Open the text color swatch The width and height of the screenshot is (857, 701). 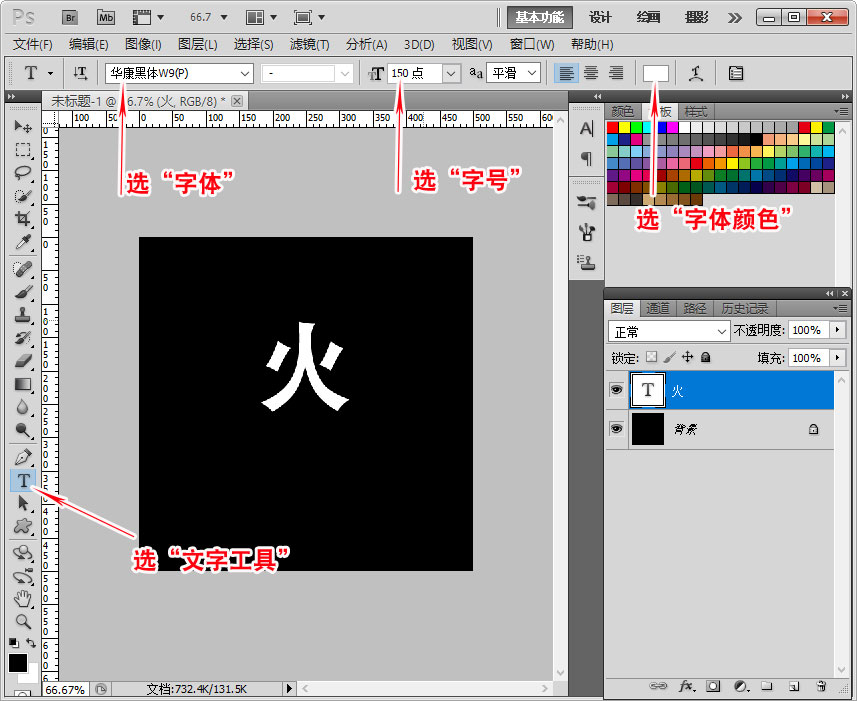[655, 73]
